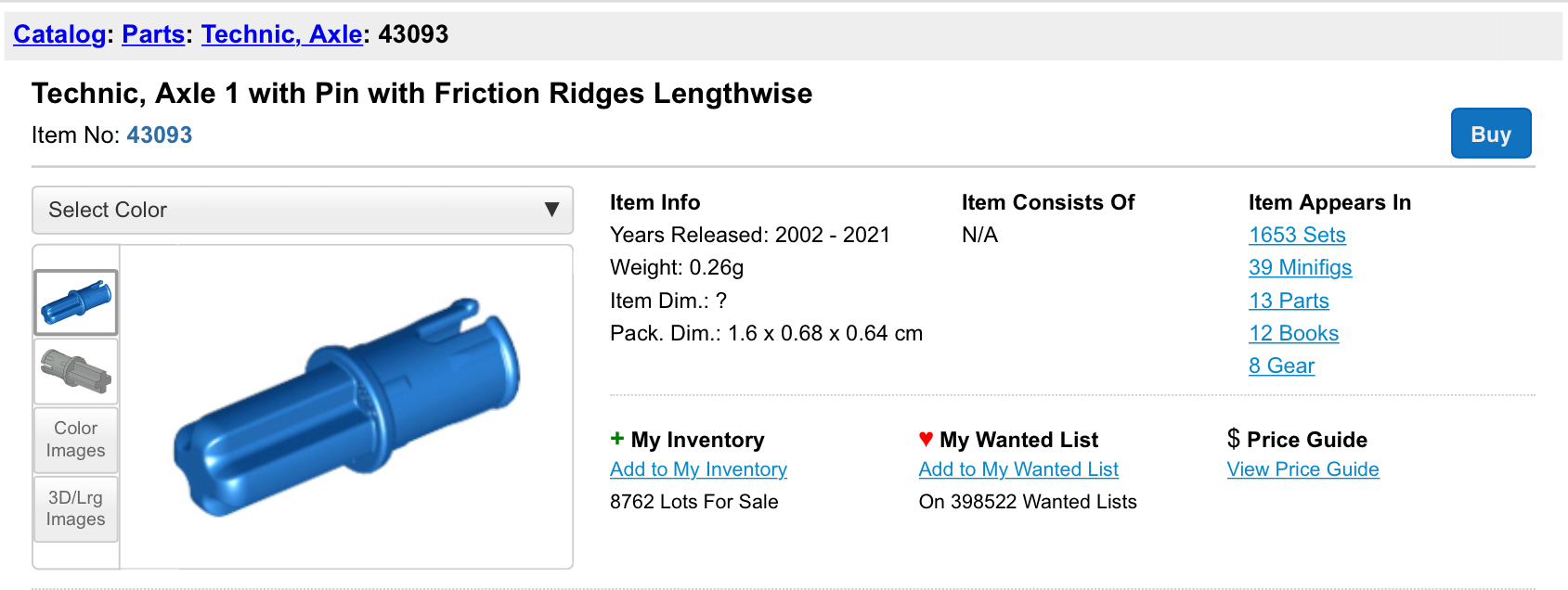1568x590 pixels.
Task: Navigate to Technic, Axle category link
Action: click(x=281, y=34)
